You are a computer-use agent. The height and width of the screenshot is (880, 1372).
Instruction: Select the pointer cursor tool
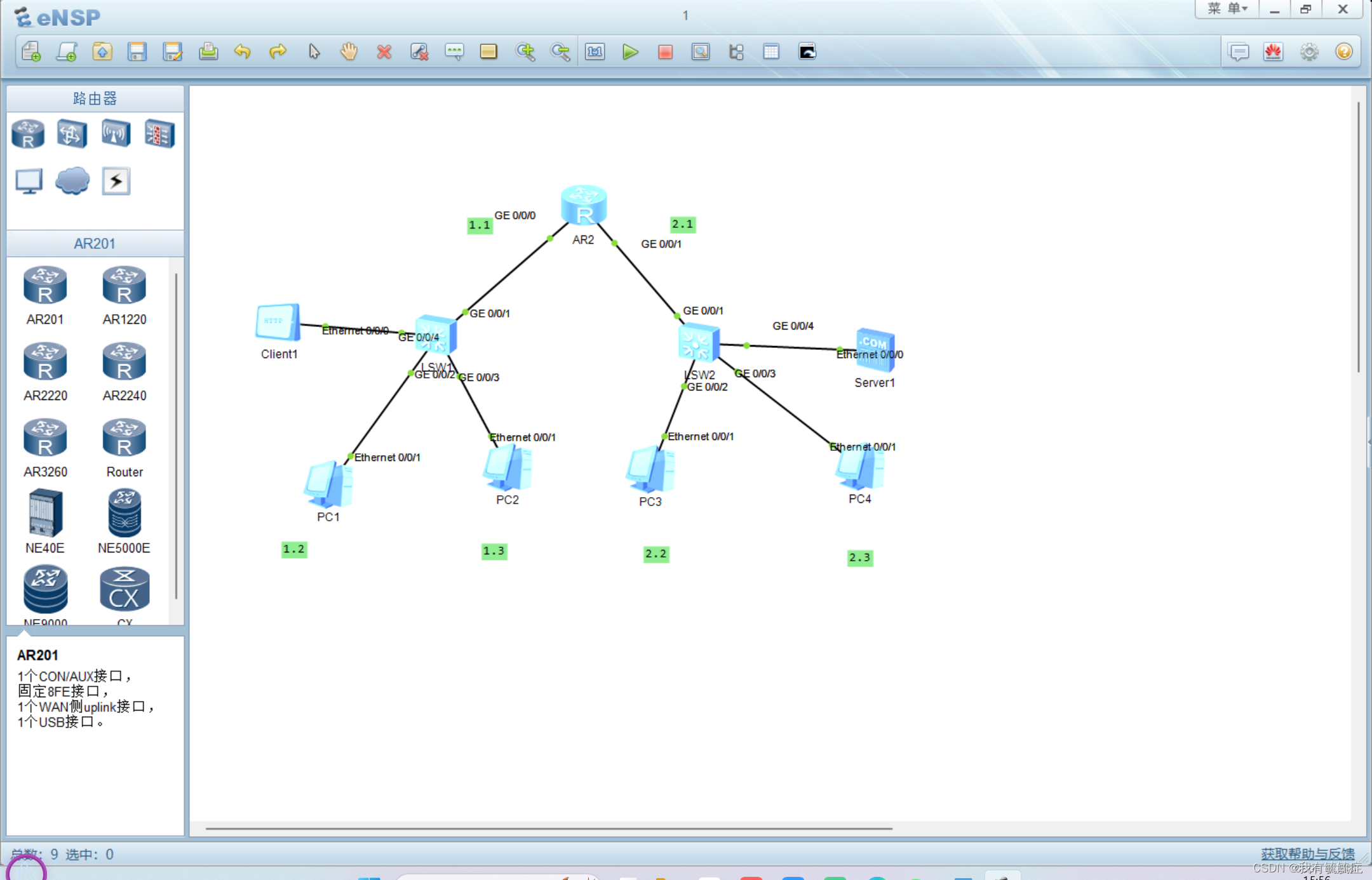(x=314, y=51)
